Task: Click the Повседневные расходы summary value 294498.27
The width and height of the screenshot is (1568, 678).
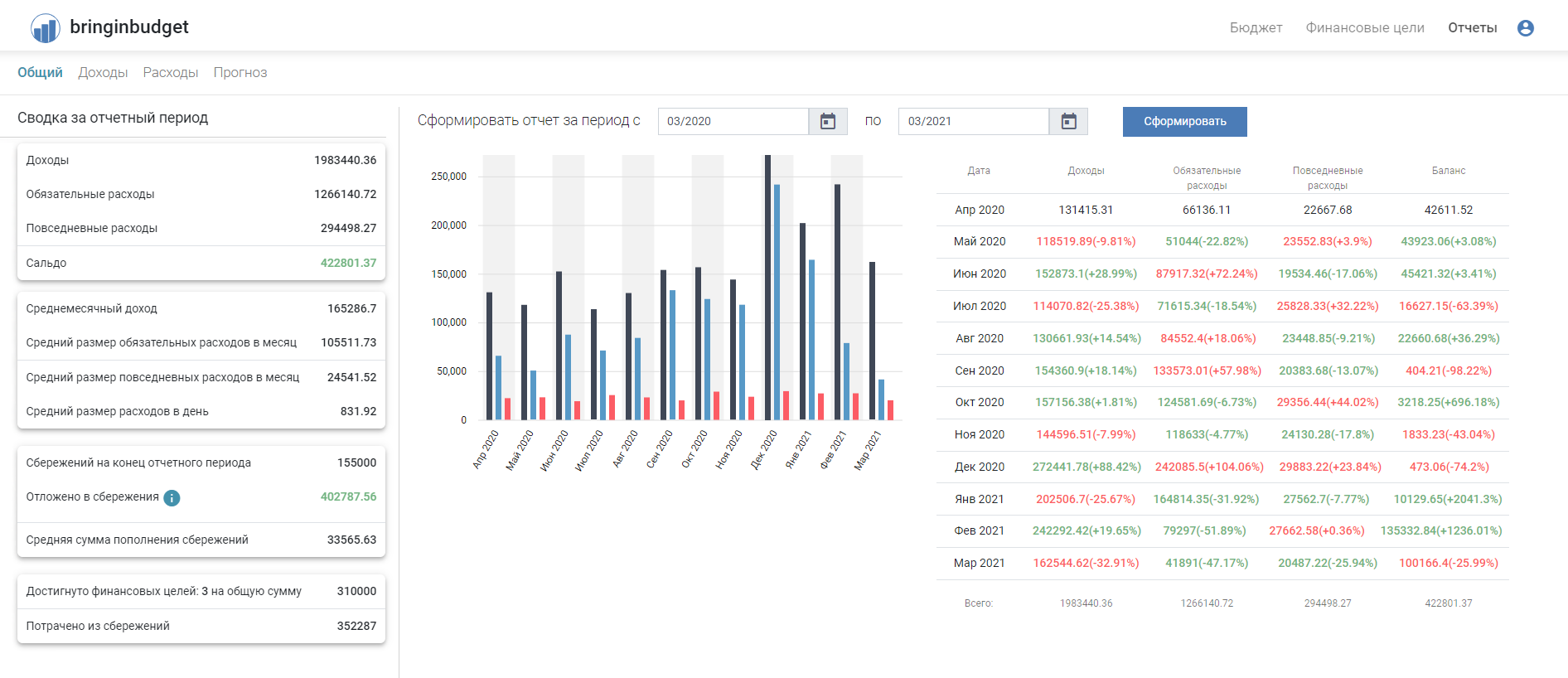Action: click(348, 229)
